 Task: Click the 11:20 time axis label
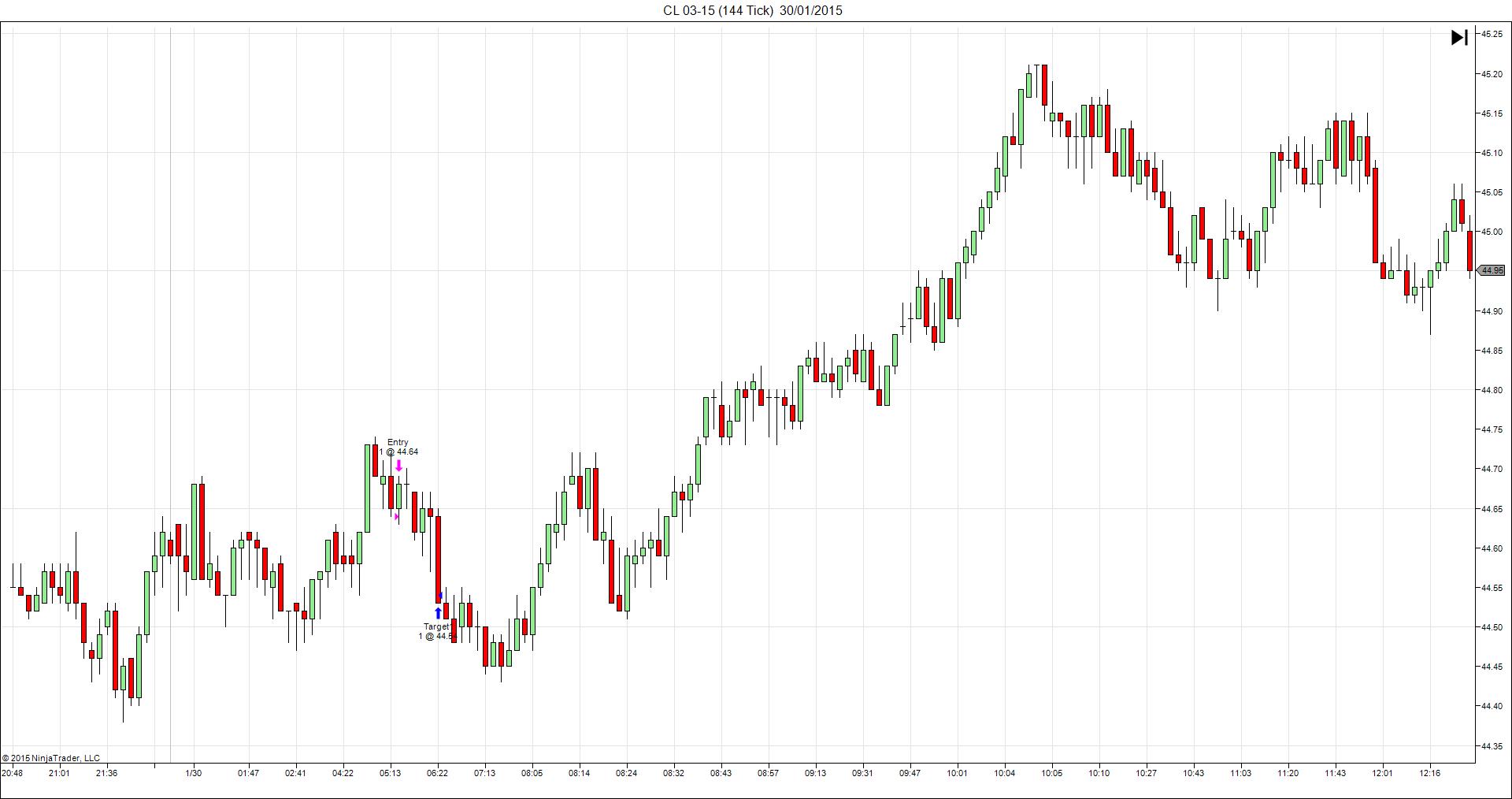[x=1288, y=773]
